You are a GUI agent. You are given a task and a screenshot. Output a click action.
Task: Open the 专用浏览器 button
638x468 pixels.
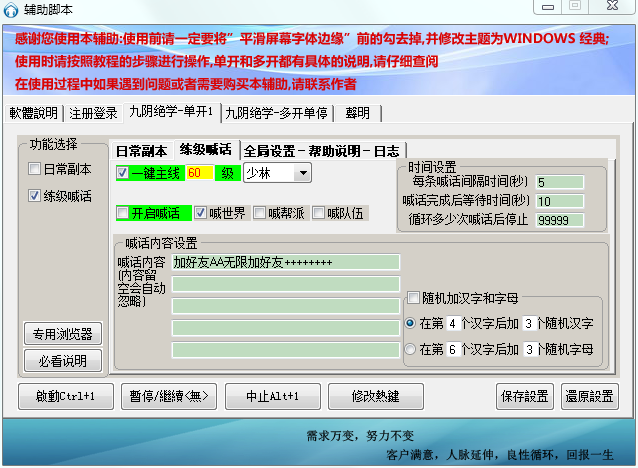pos(64,334)
